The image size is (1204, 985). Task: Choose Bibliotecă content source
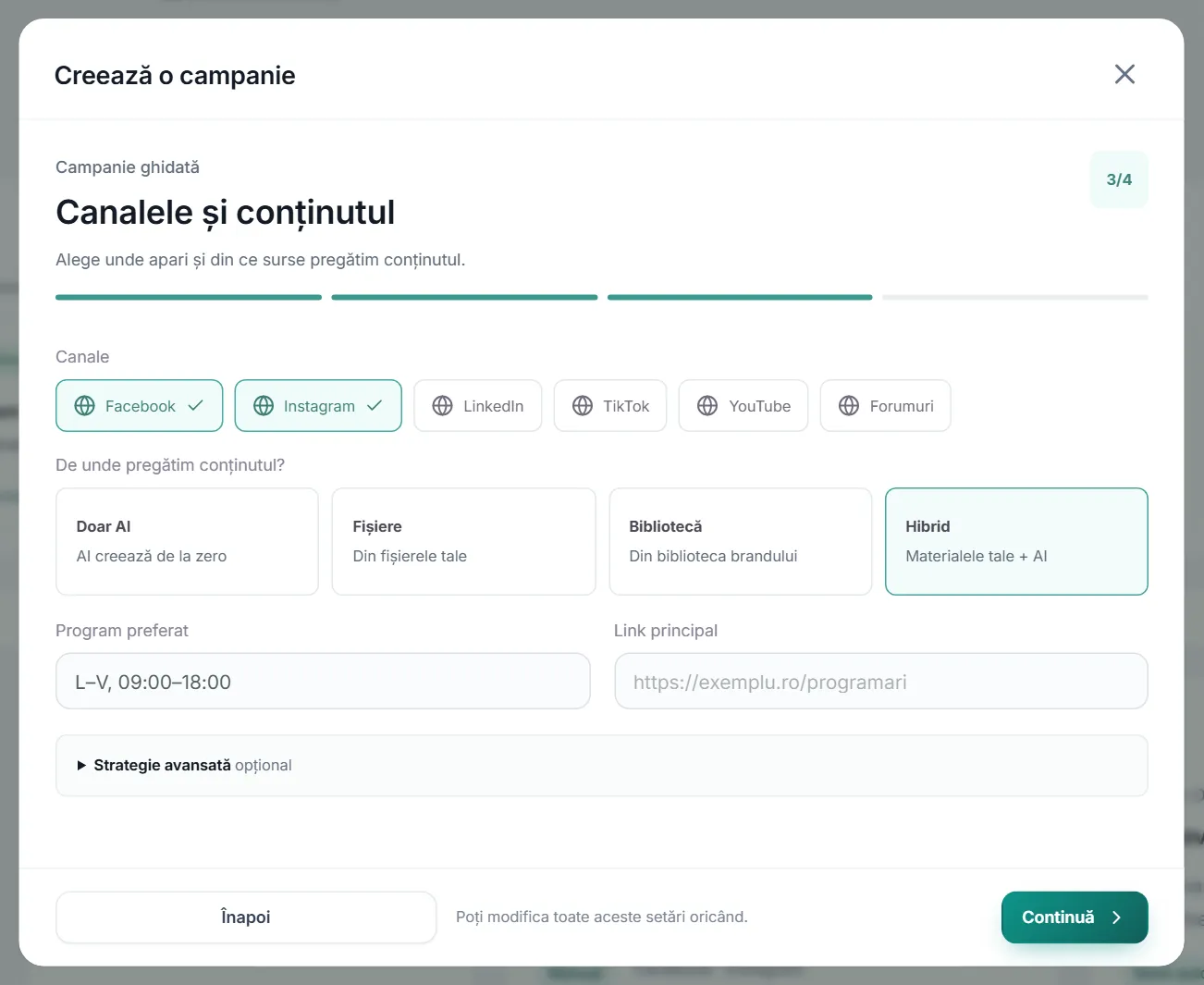click(x=740, y=542)
